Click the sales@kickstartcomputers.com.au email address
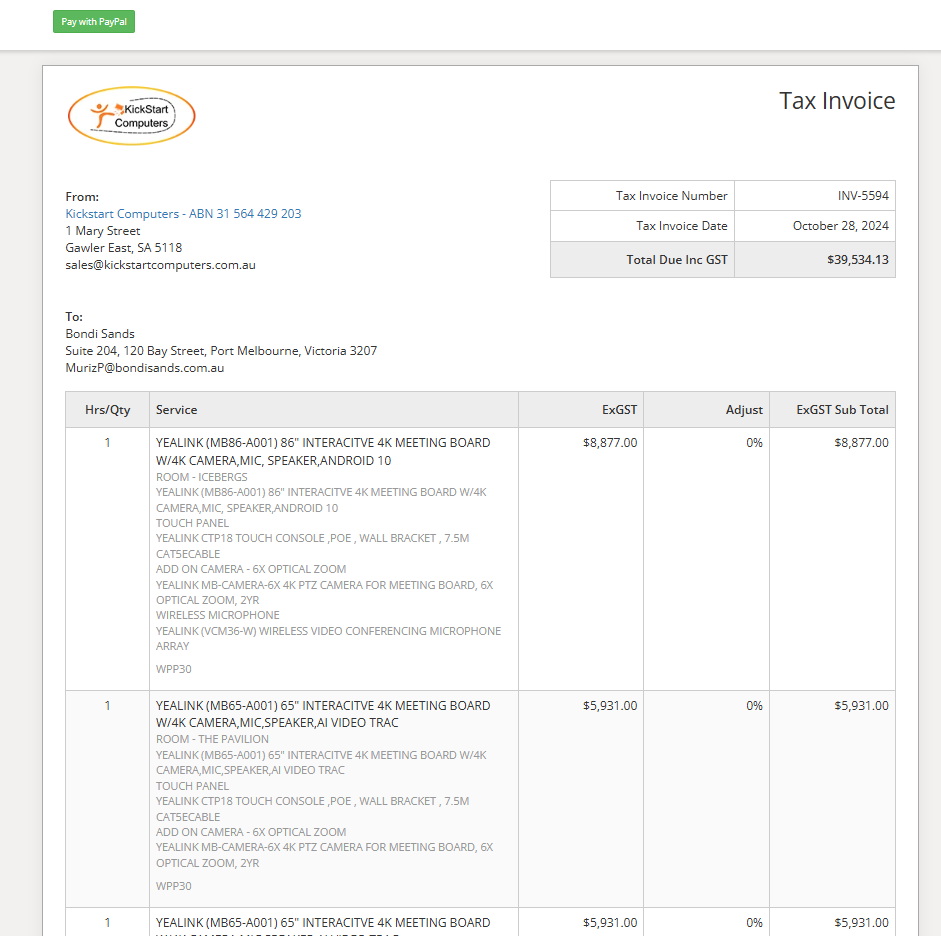The image size is (941, 936). pos(160,265)
